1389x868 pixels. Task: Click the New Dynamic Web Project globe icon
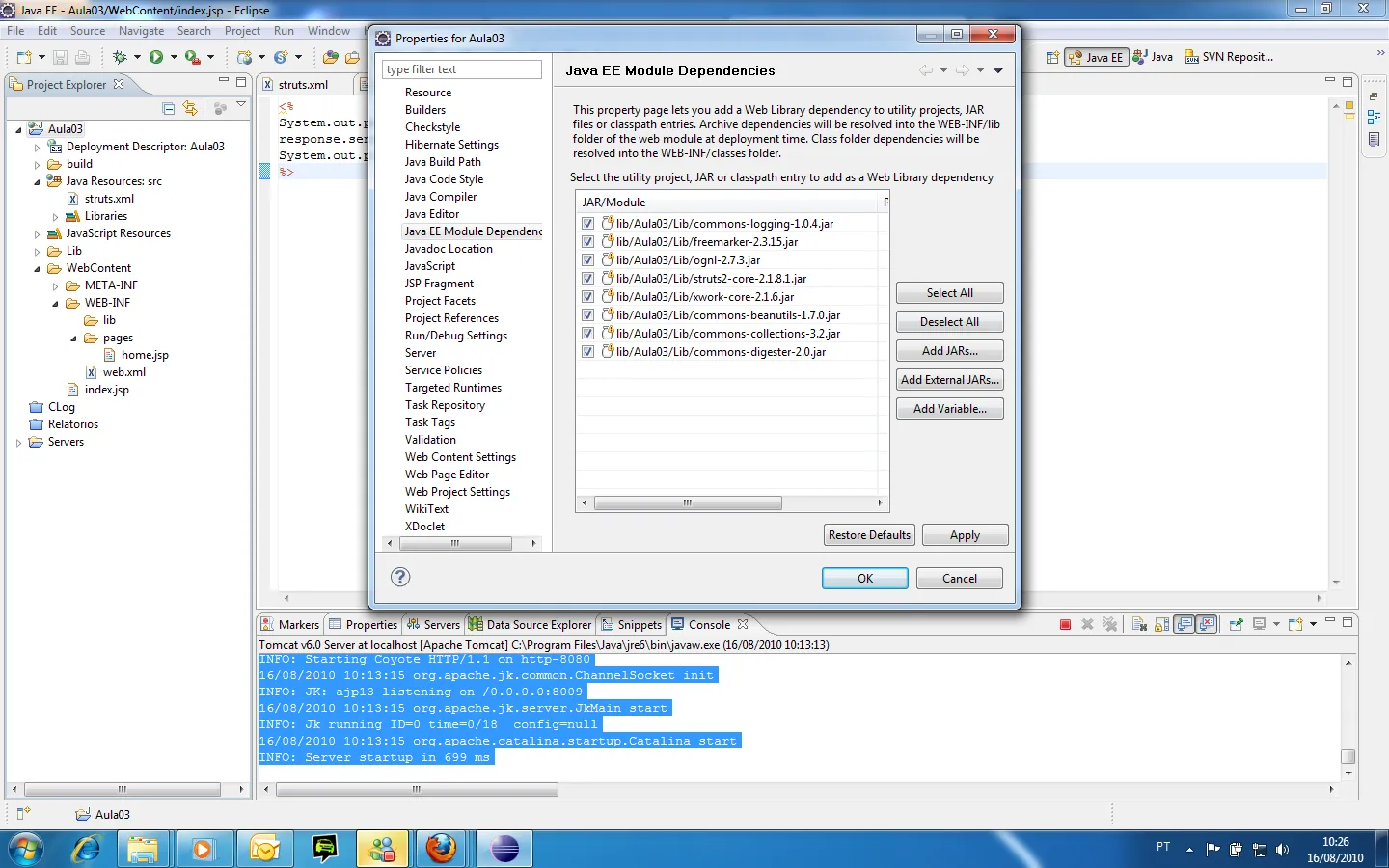point(245,57)
